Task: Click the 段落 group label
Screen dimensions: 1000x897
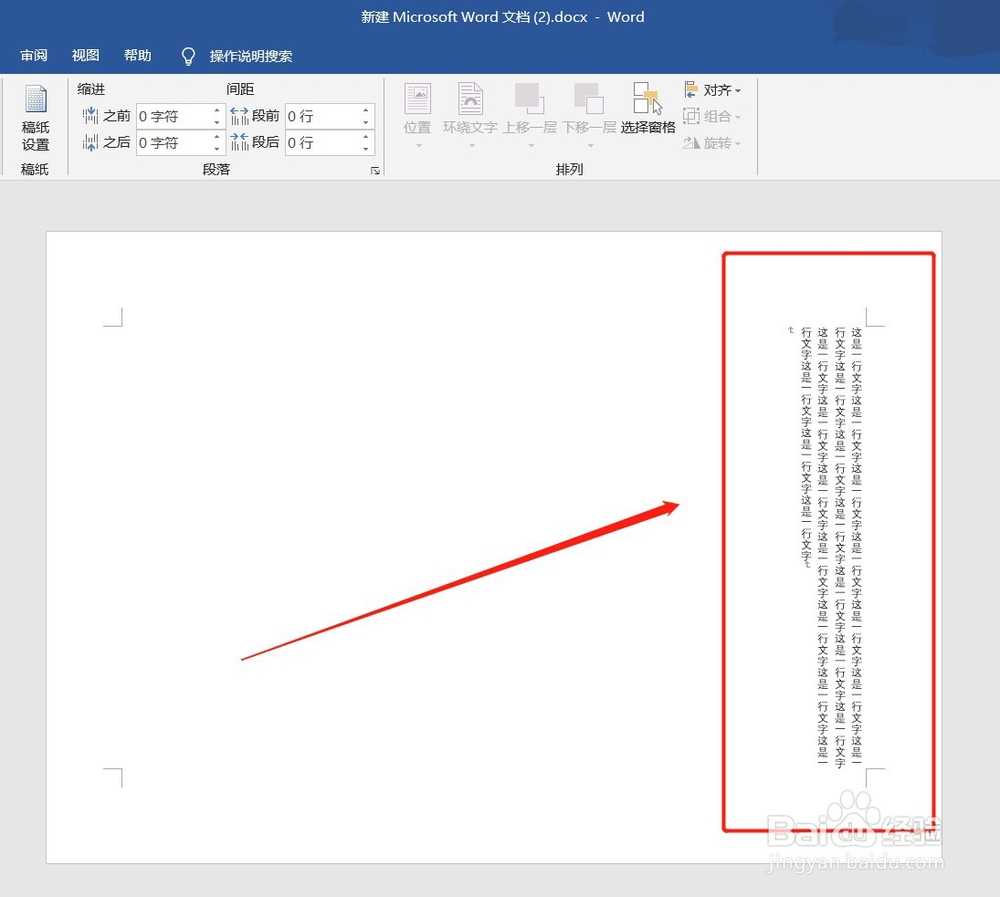Action: (x=216, y=169)
